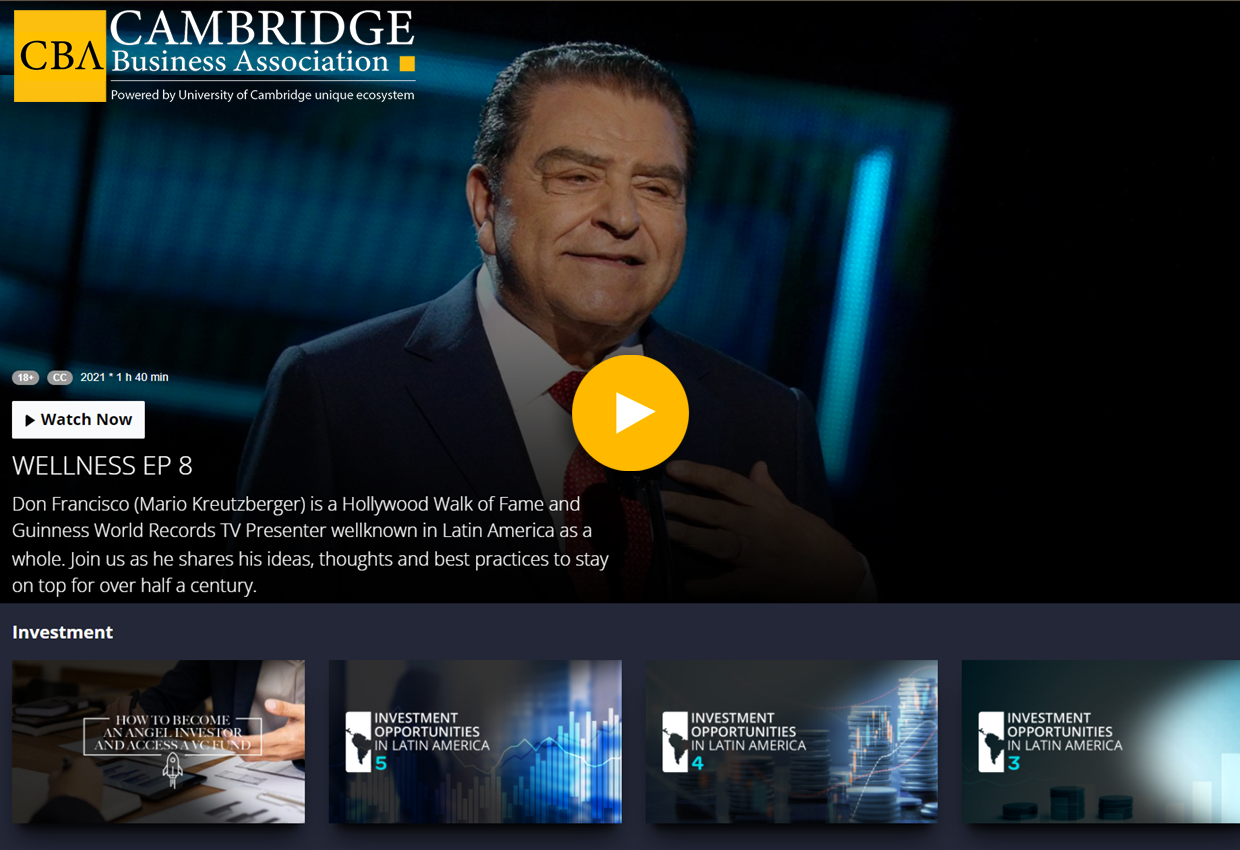This screenshot has height=850, width=1240.
Task: Open Investment Opportunities in Latin America 4 thumbnail
Action: [792, 741]
